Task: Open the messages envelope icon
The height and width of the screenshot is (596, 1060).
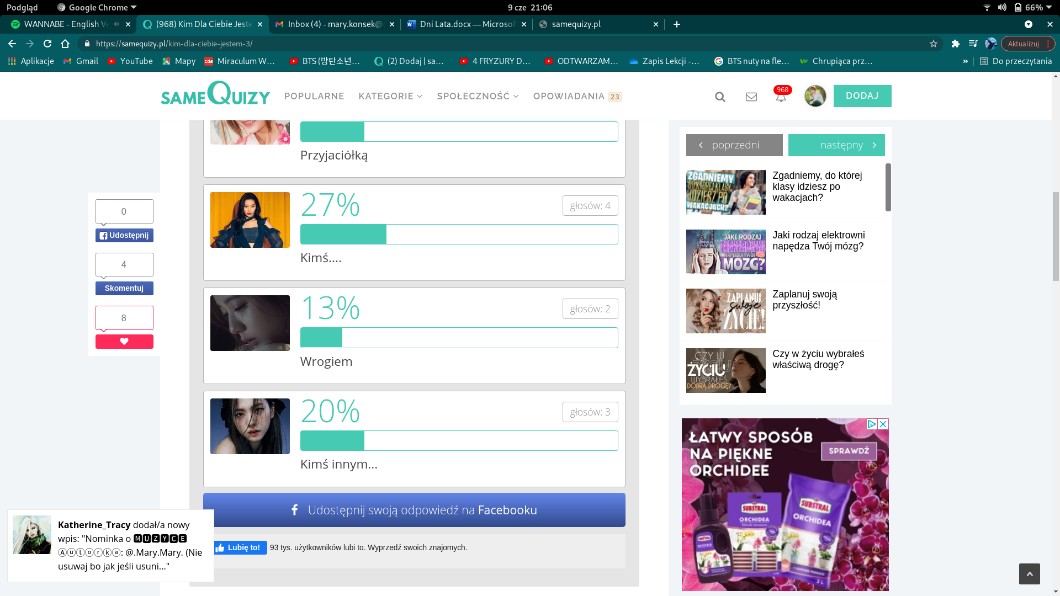Action: click(x=751, y=97)
